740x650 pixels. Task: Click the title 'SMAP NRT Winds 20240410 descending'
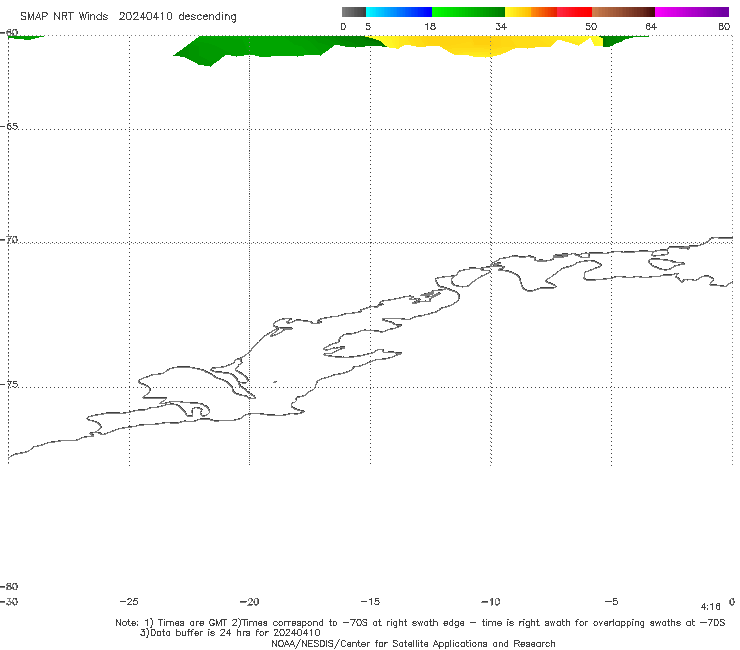pyautogui.click(x=128, y=17)
